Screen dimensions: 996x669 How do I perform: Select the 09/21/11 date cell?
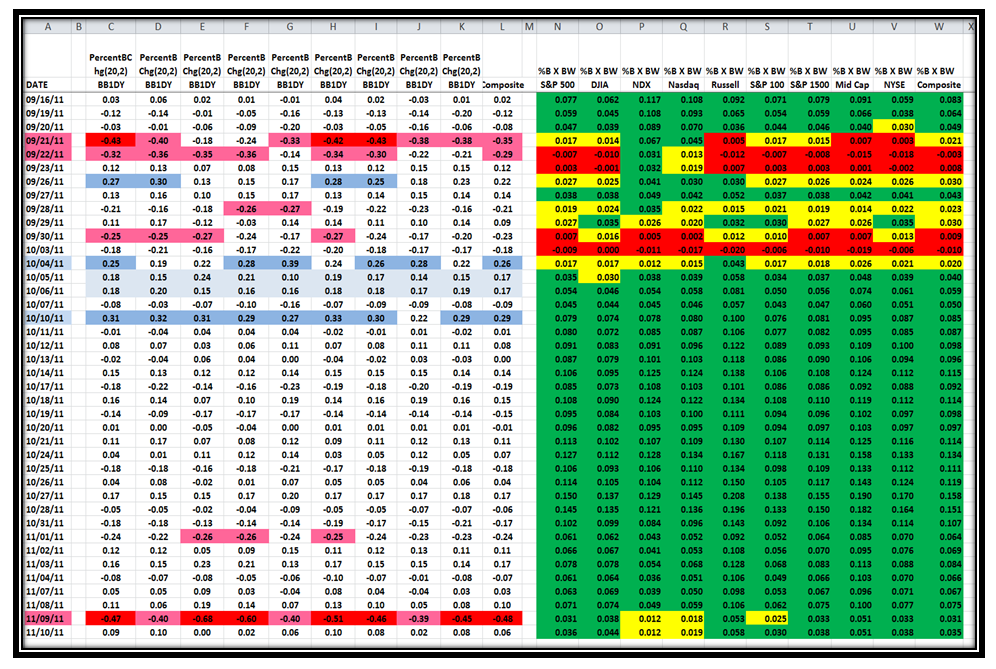[x=48, y=140]
